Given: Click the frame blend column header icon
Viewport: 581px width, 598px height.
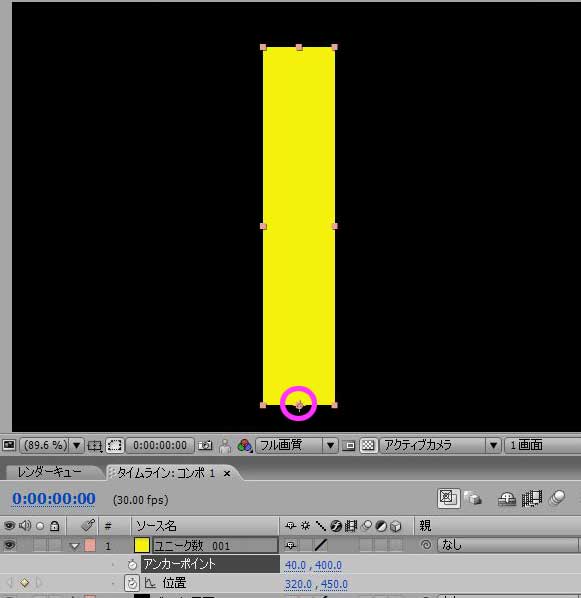Looking at the screenshot, I should (x=351, y=526).
